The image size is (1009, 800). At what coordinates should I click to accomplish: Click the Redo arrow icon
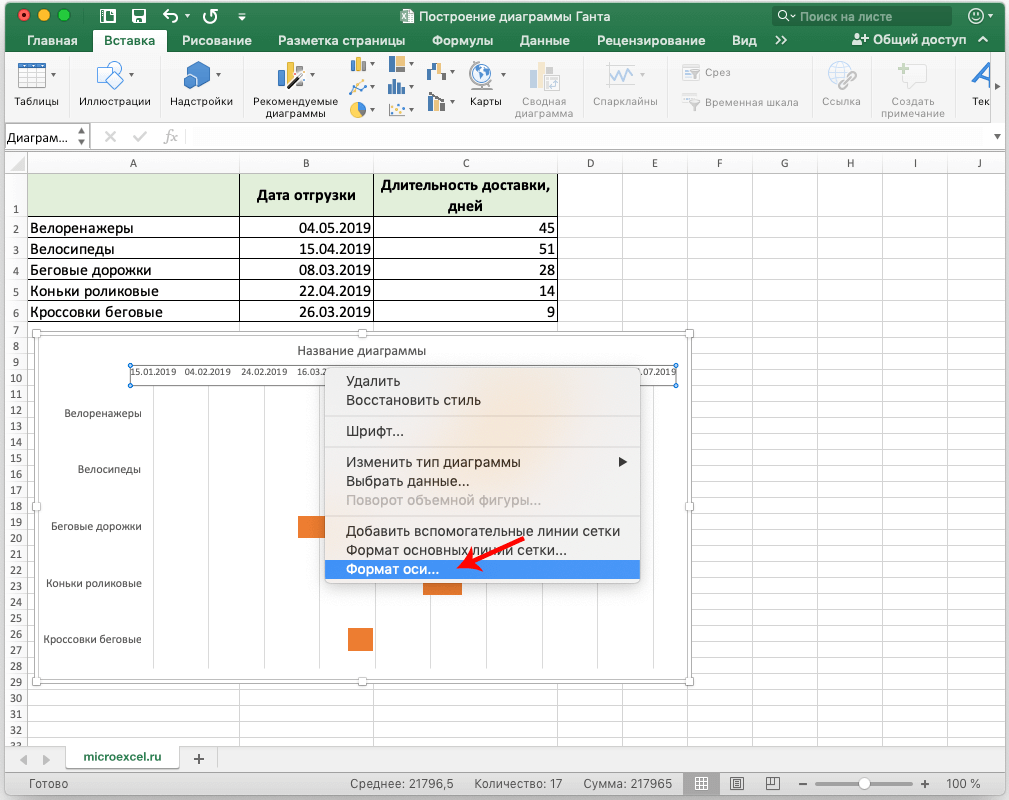click(210, 16)
